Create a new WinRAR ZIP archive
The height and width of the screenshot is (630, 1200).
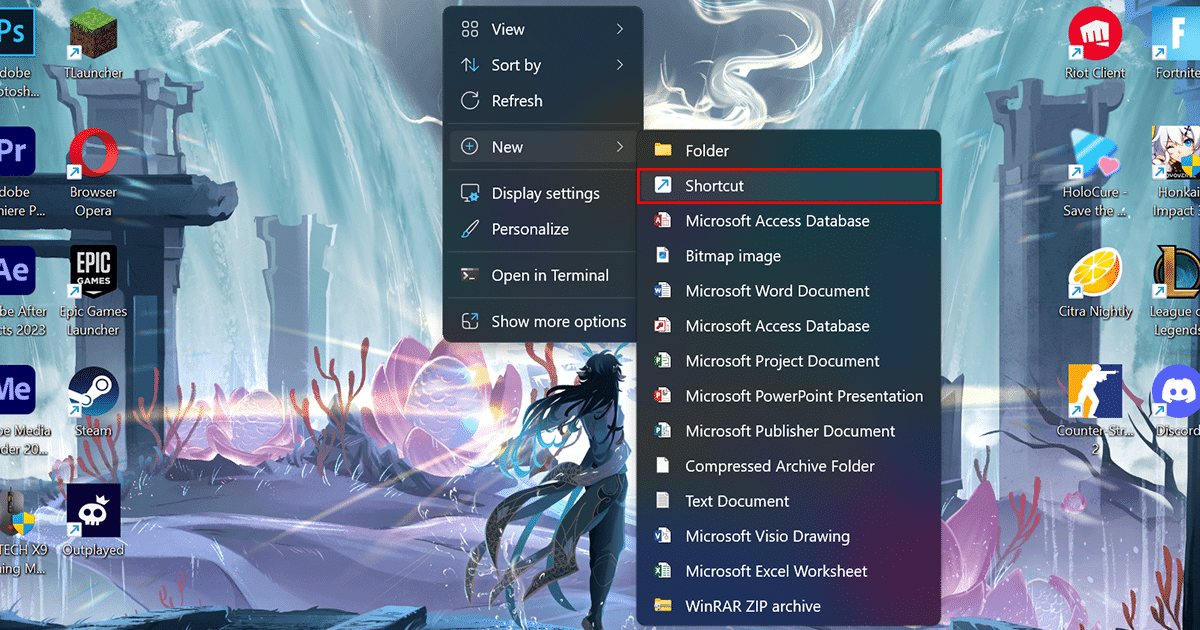tap(789, 606)
